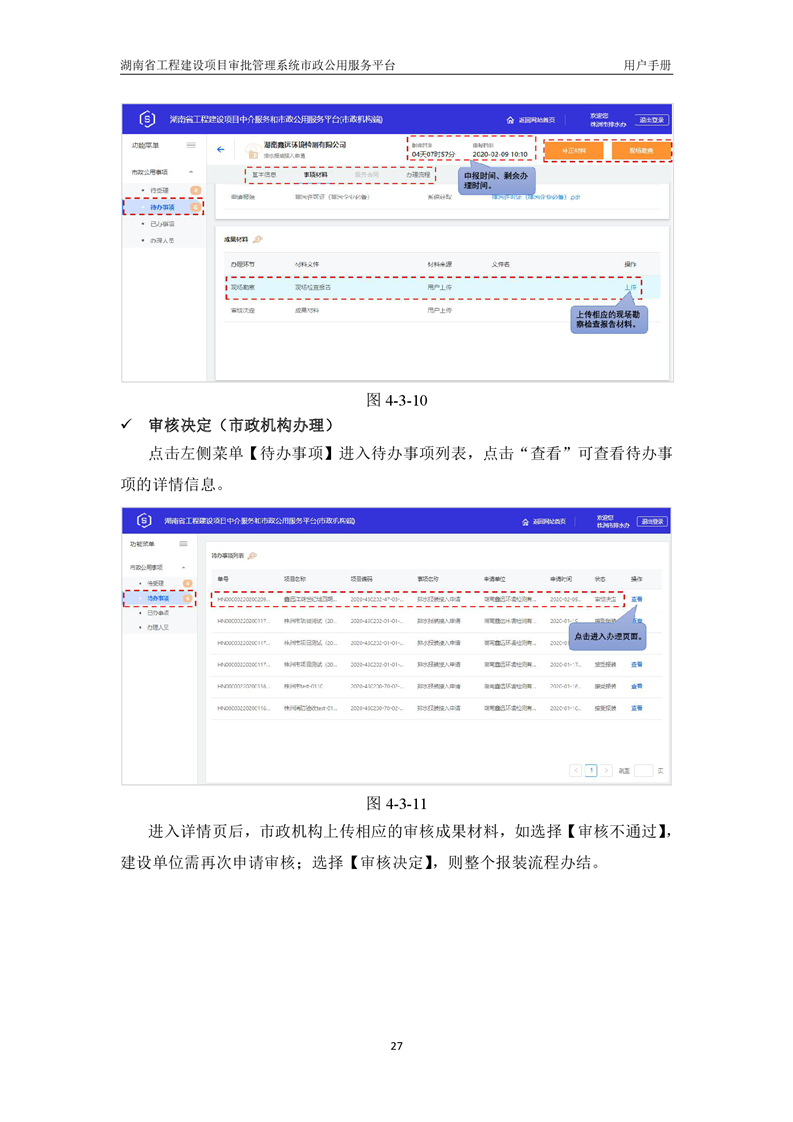Image resolution: width=793 pixels, height=1122 pixels.
Task: Toggle the 功能菜单 hamburger icon in Figure 4-3-10
Action: [x=191, y=145]
